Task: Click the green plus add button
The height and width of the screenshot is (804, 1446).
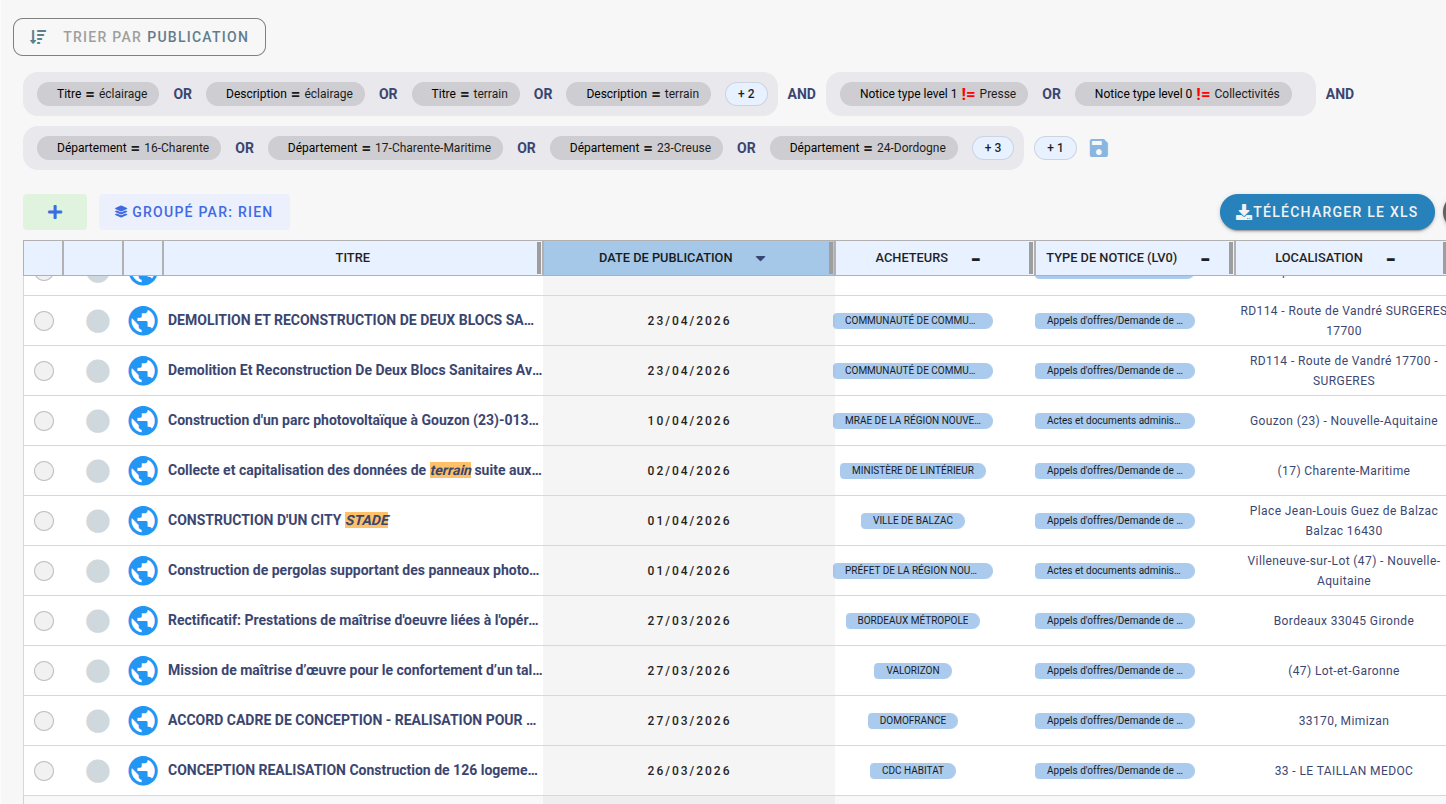Action: tap(55, 212)
